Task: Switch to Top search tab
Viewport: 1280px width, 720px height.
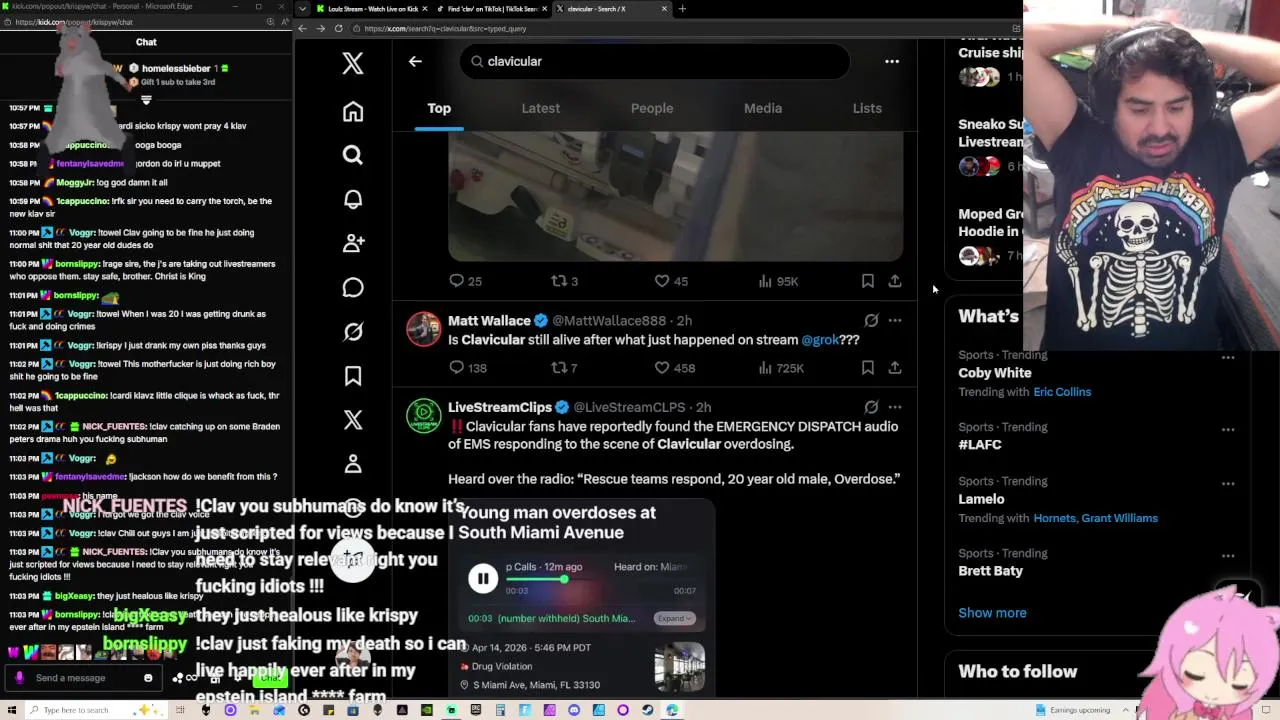Action: coord(439,108)
